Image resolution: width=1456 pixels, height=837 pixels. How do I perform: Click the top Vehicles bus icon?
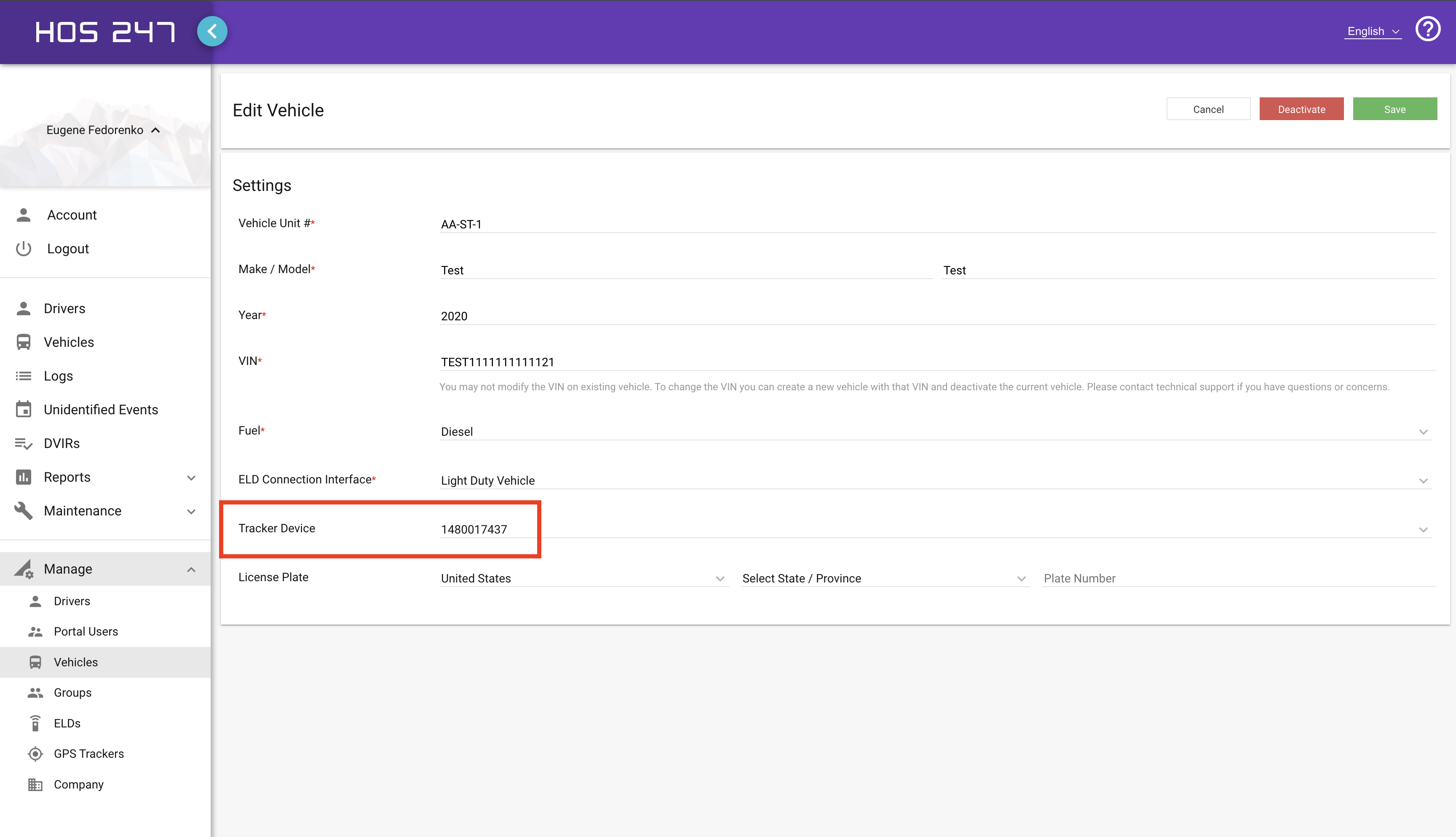(24, 343)
